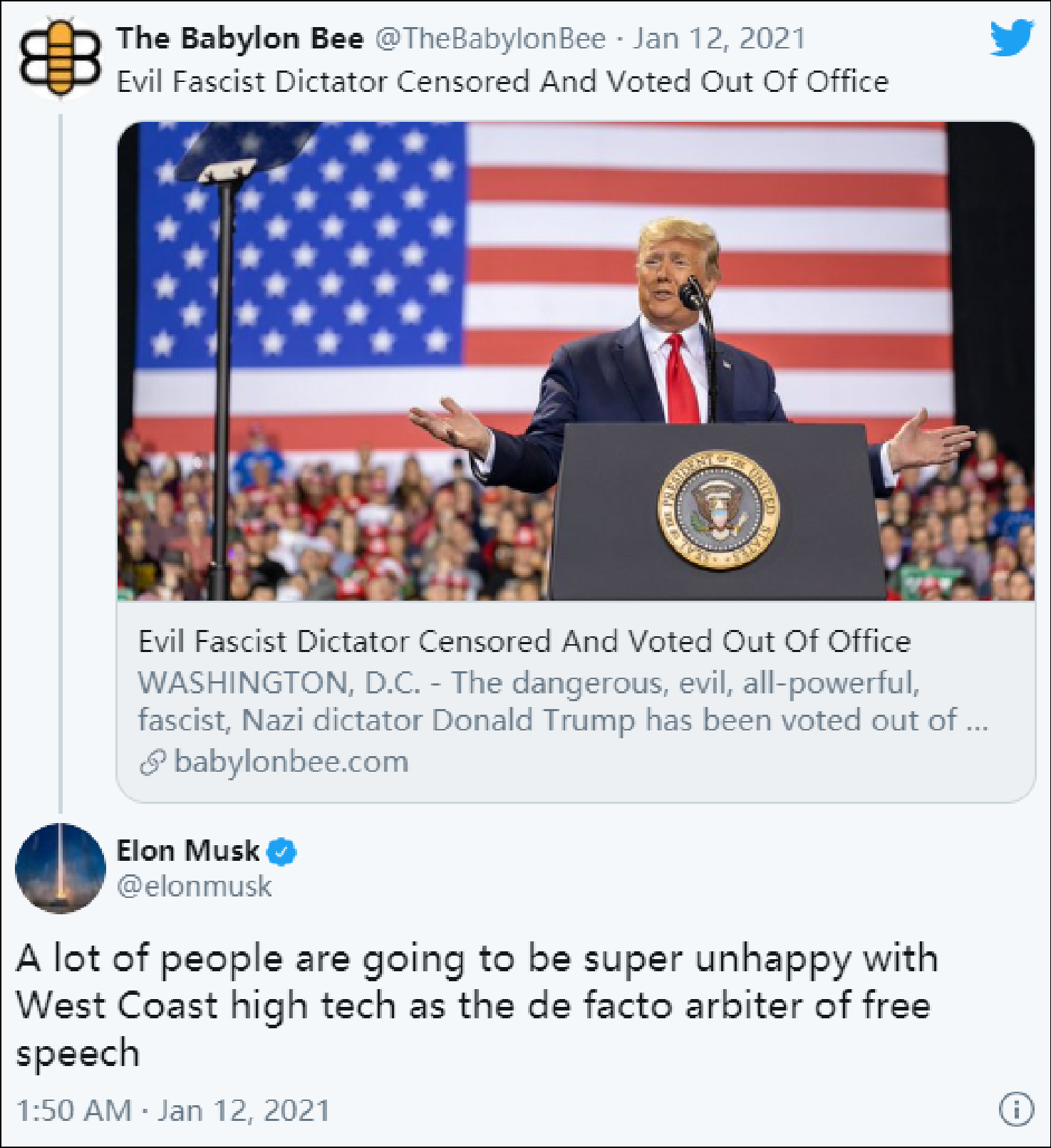
Task: Click the WASHINGTON, D.C. article description
Action: coord(562,701)
